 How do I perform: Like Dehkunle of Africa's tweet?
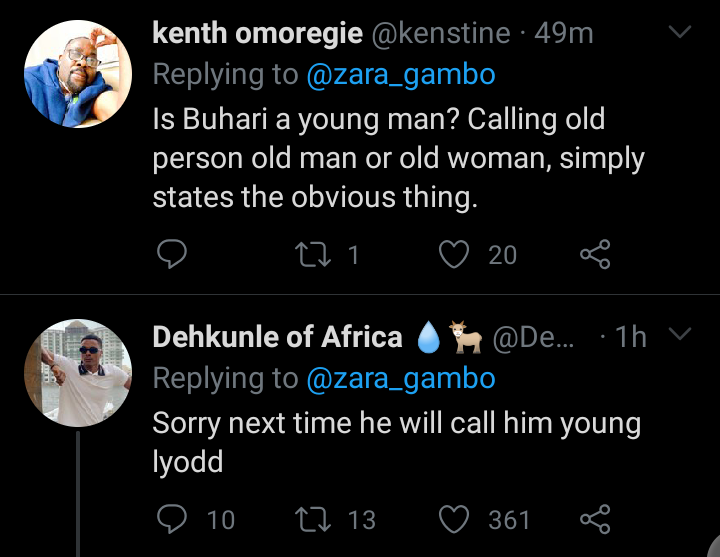[x=455, y=519]
